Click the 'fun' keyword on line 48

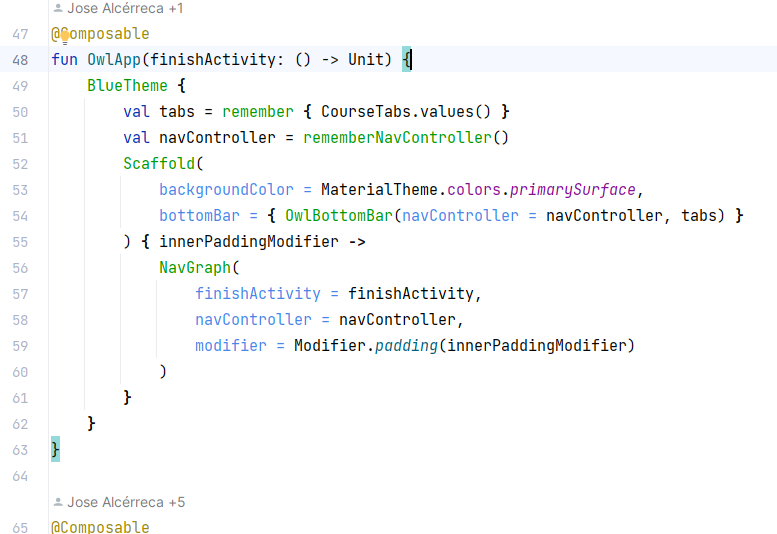coord(64,59)
